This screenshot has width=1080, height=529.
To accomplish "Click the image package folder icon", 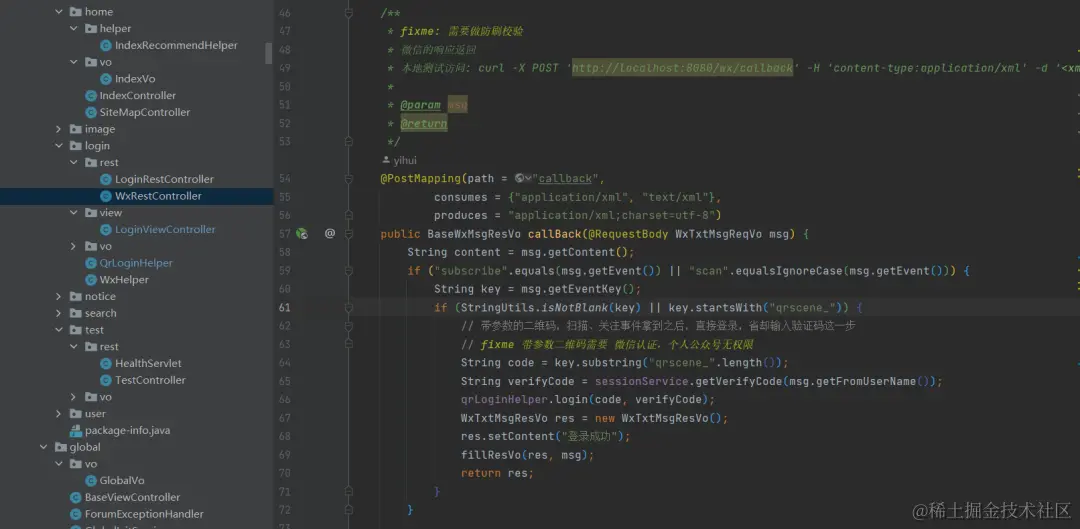I will coord(75,129).
